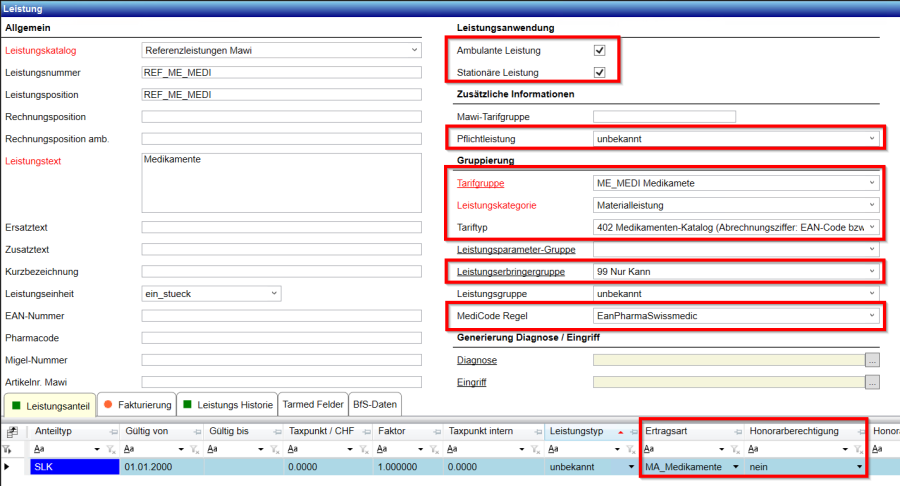Viewport: 900px width, 486px height.
Task: Click the Mawi-Tarifgruppe input field
Action: [664, 116]
